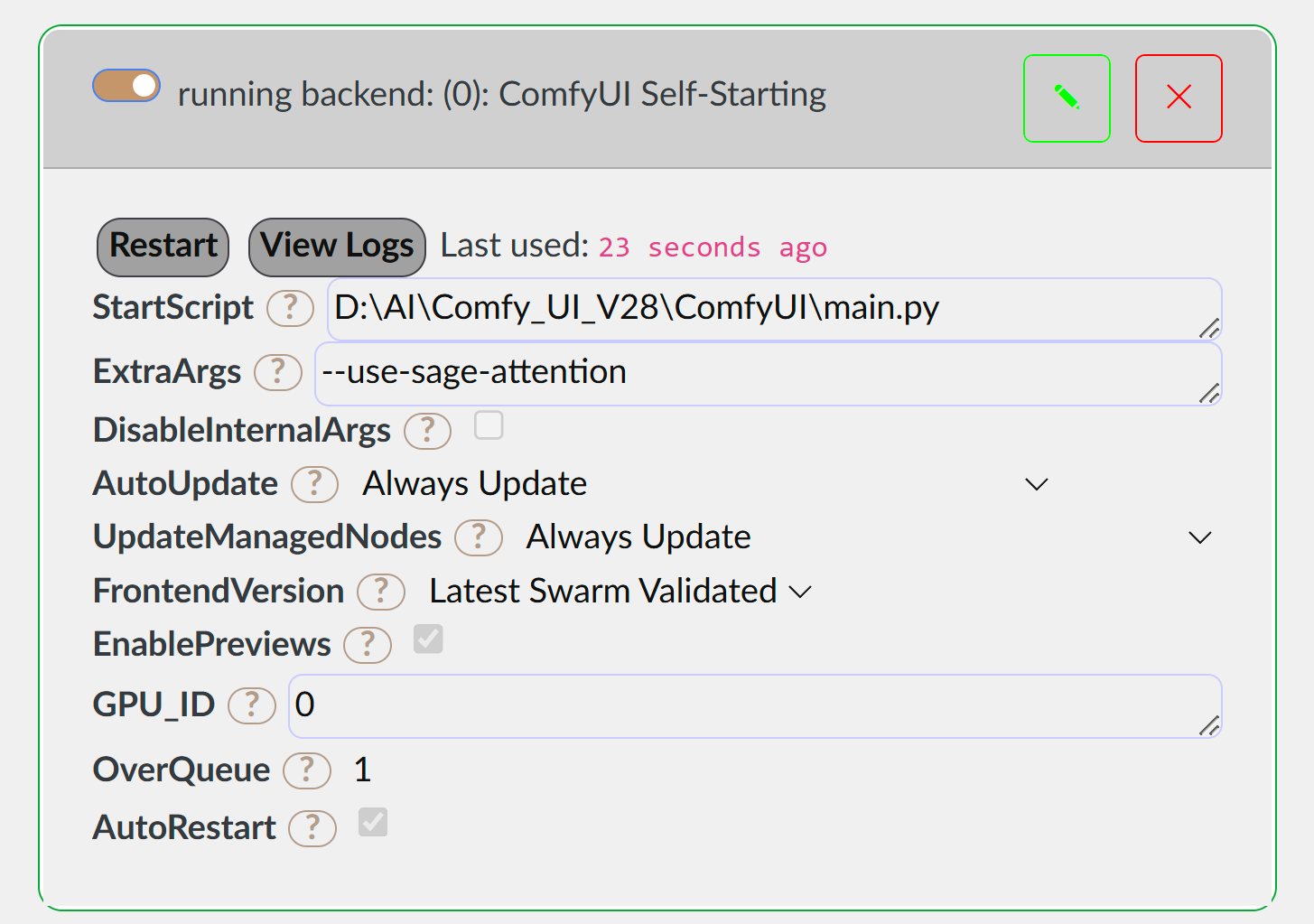Open the FrontendVersion Latest Swarm Validated dropdown
1314x924 pixels.
click(x=620, y=592)
